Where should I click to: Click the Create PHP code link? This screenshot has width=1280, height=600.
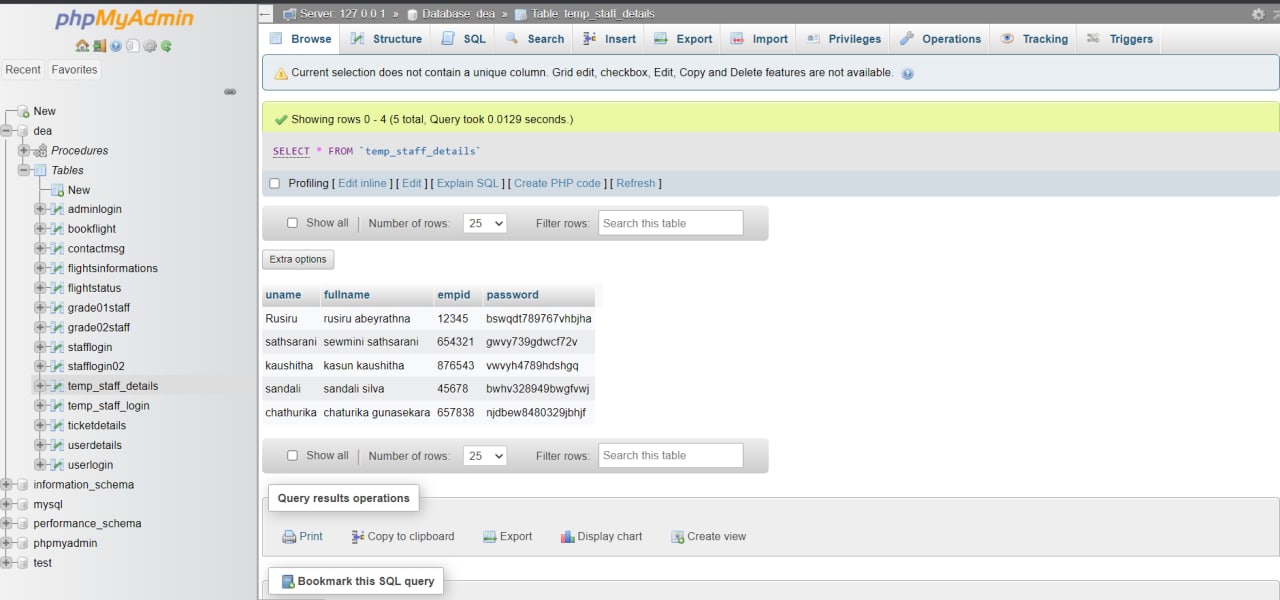[x=557, y=184]
